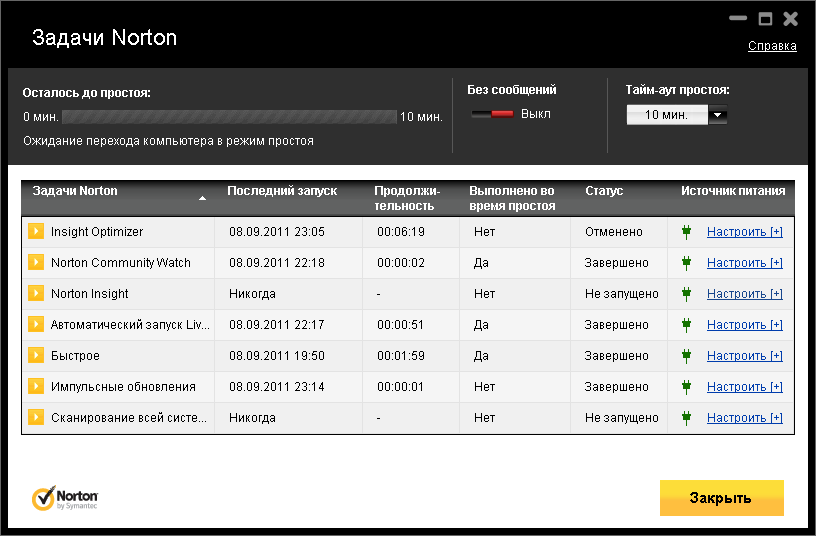816x536 pixels.
Task: Select the Сканирование всей систе... task name
Action: tap(129, 417)
